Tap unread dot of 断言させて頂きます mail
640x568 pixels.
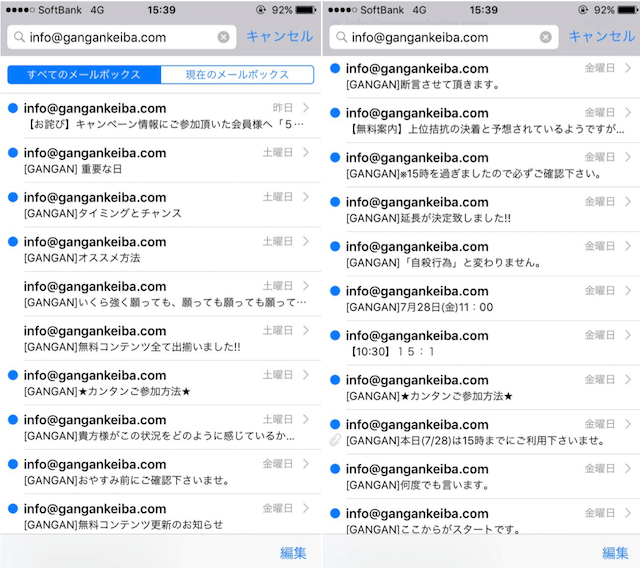[x=335, y=68]
